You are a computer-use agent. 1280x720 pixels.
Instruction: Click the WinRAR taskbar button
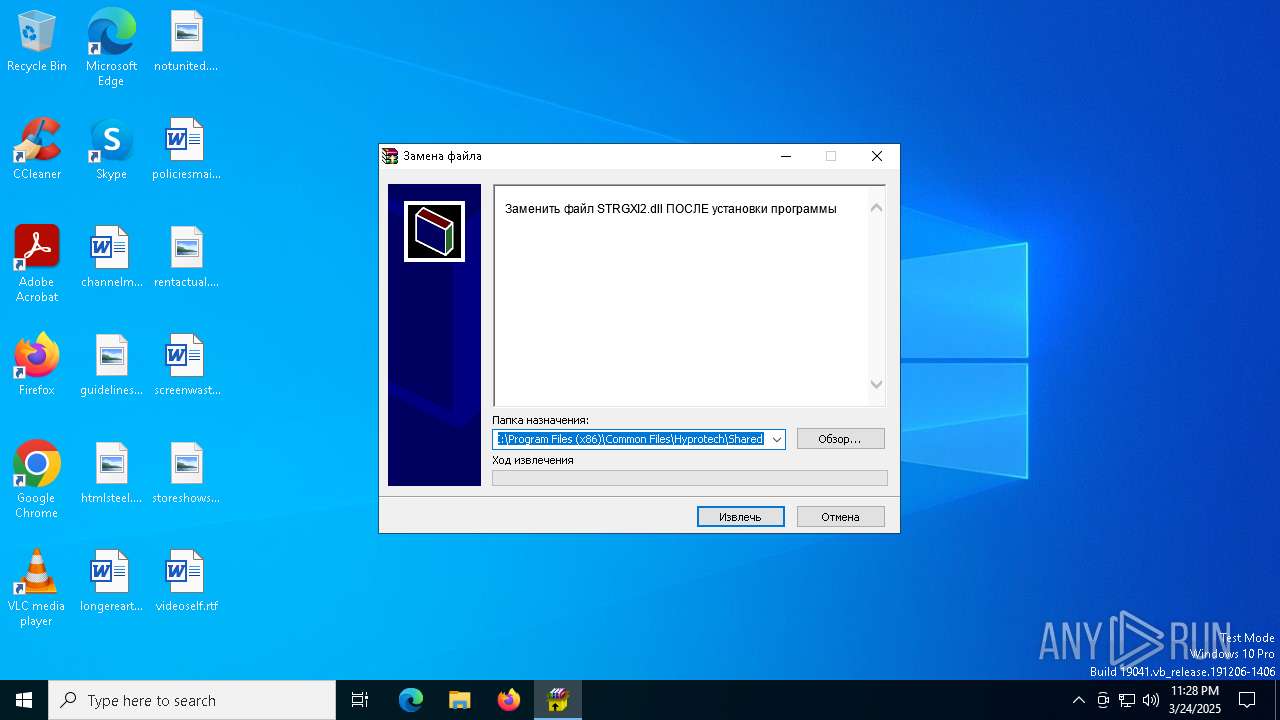tap(558, 700)
